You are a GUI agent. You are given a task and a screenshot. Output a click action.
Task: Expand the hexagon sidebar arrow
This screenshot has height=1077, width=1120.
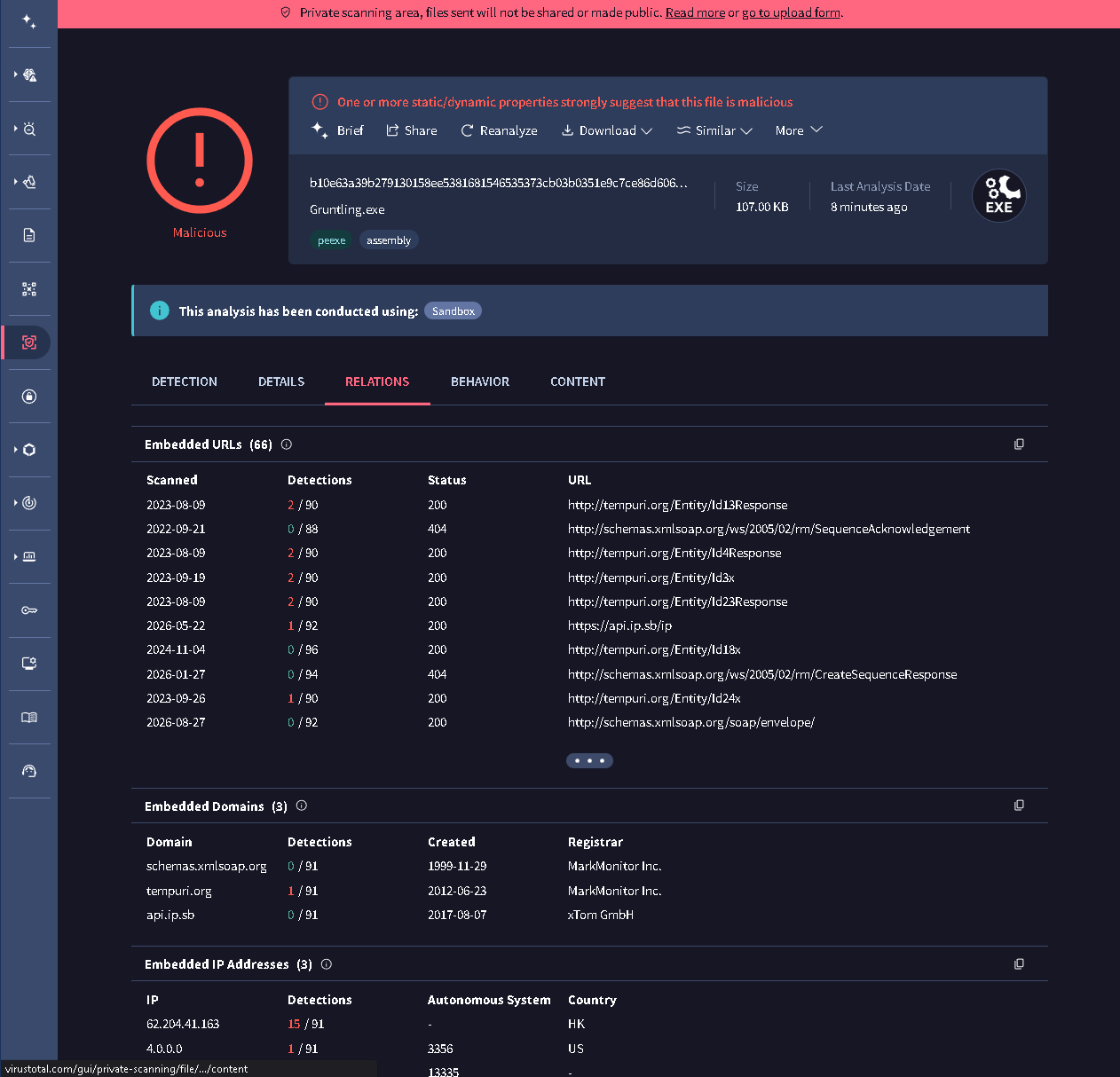pyautogui.click(x=16, y=450)
